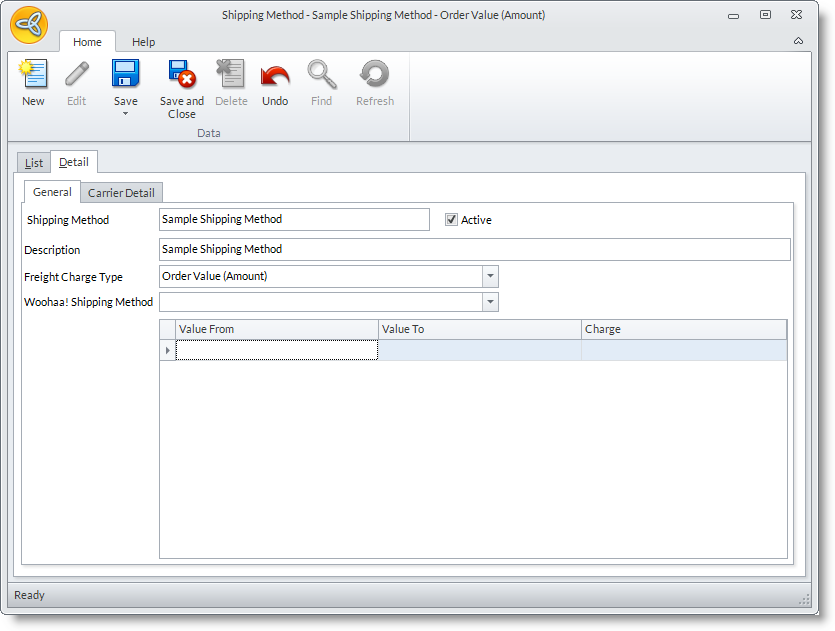This screenshot has width=835, height=631.
Task: Click the Edit pencil icon
Action: point(77,76)
